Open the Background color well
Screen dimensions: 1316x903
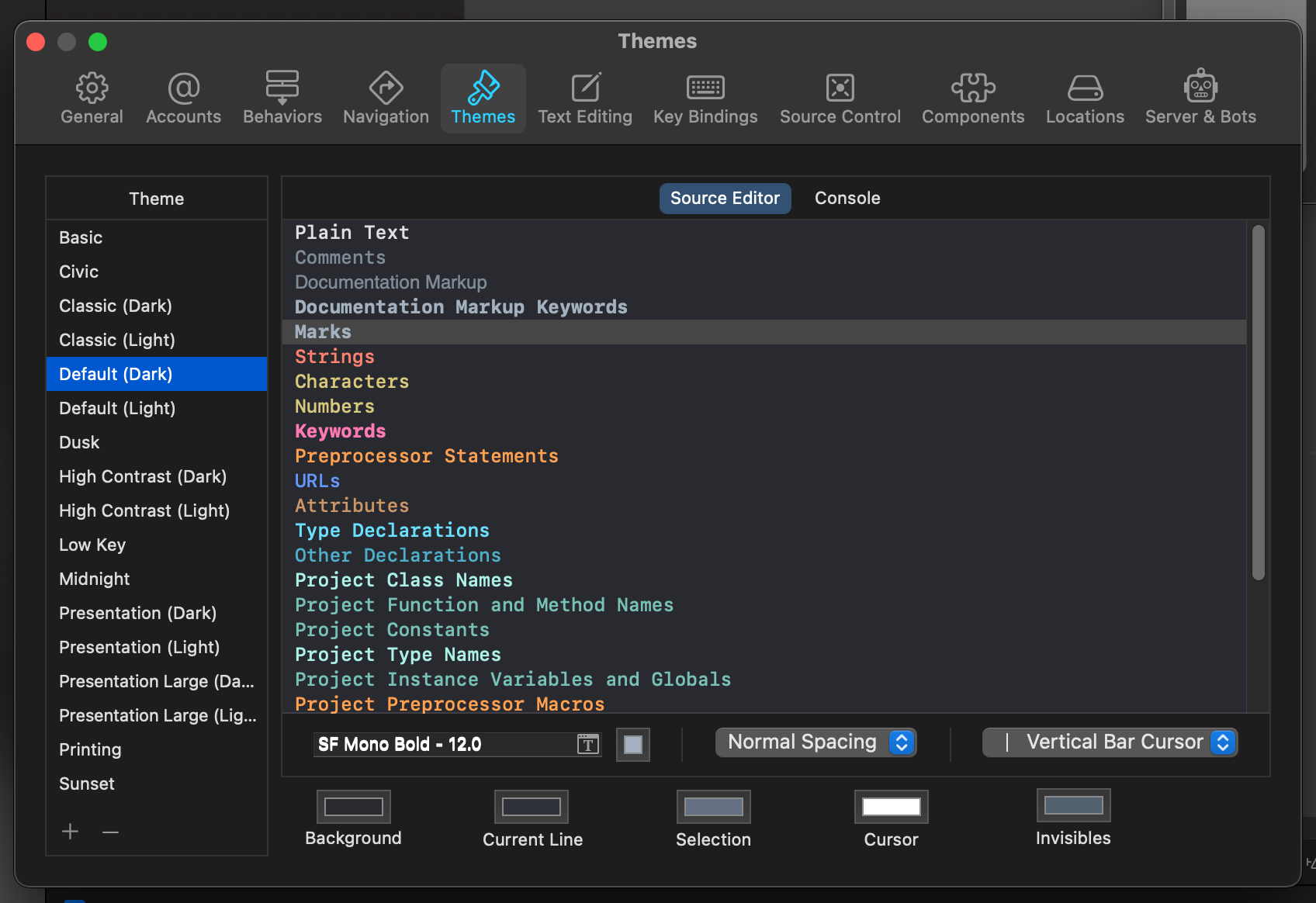354,807
